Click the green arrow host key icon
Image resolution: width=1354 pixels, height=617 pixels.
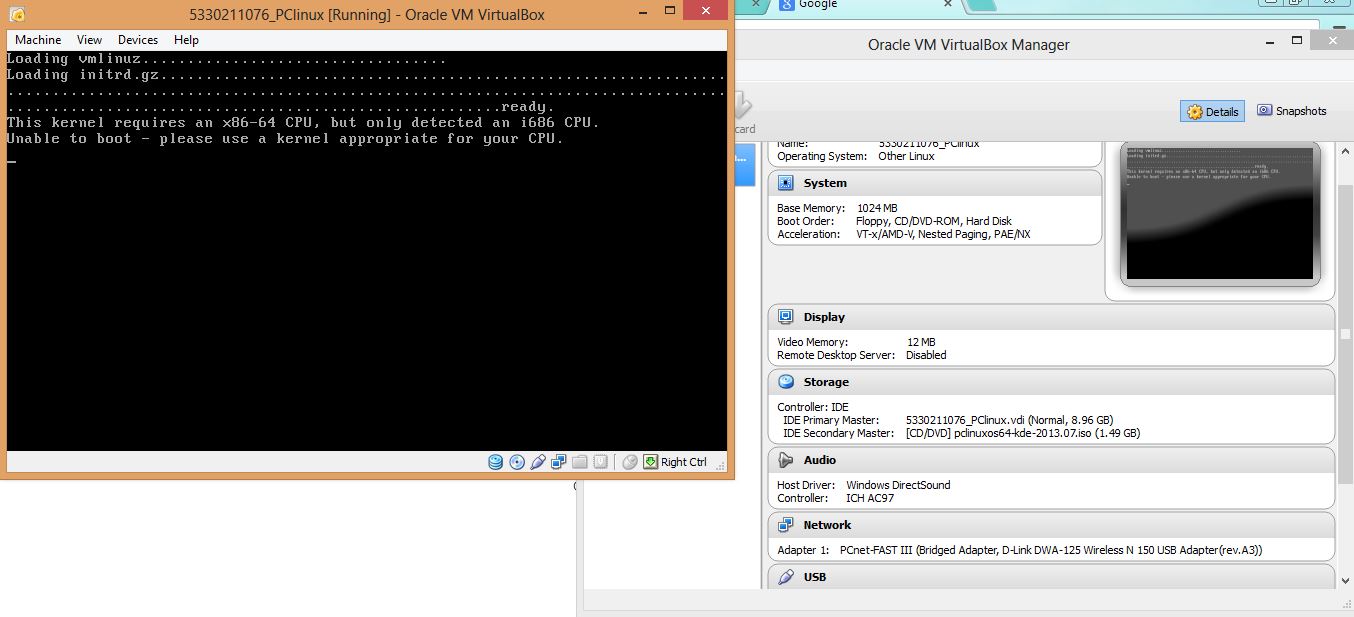click(x=651, y=462)
